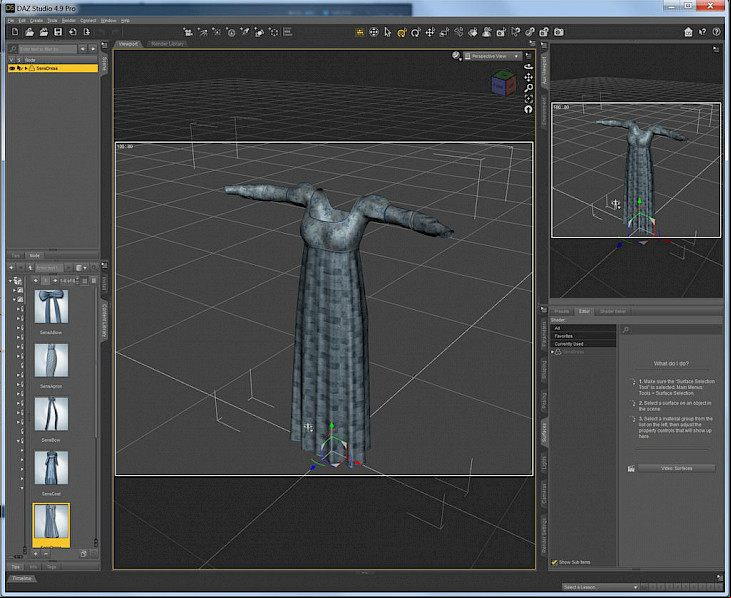The height and width of the screenshot is (598, 731).
Task: Click the What's This help pointer icon
Action: pyautogui.click(x=702, y=32)
